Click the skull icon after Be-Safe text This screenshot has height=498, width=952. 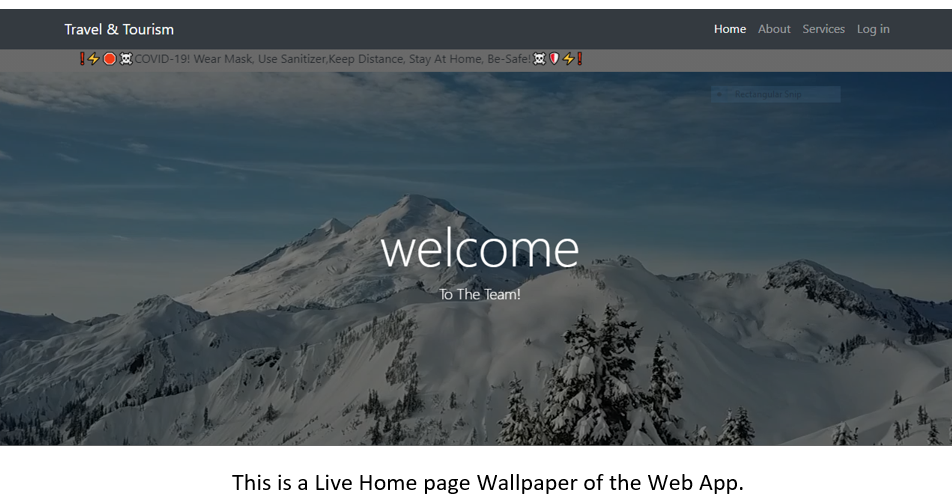click(x=539, y=59)
